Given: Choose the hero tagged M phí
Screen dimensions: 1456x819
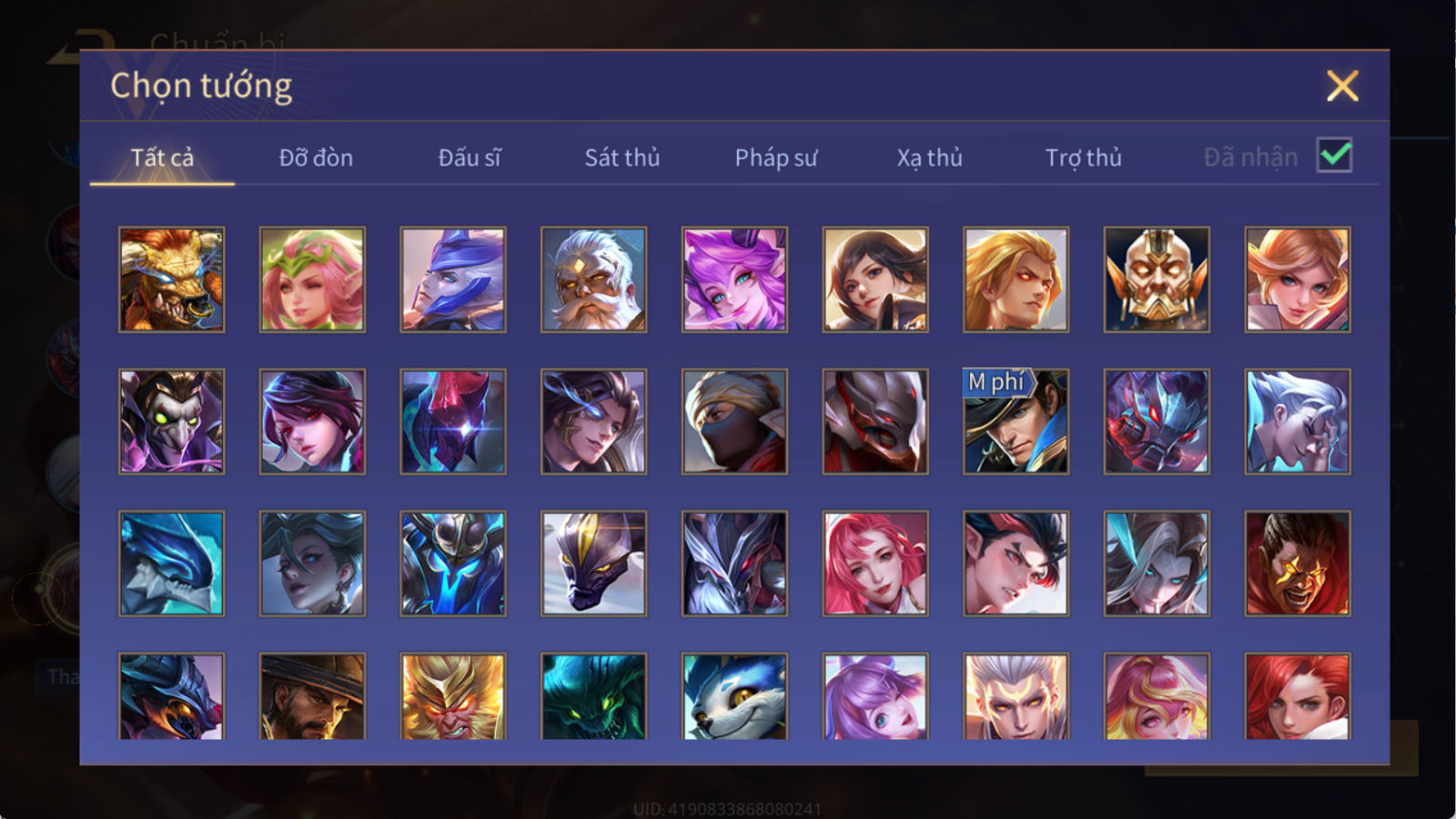Looking at the screenshot, I should pos(1016,421).
